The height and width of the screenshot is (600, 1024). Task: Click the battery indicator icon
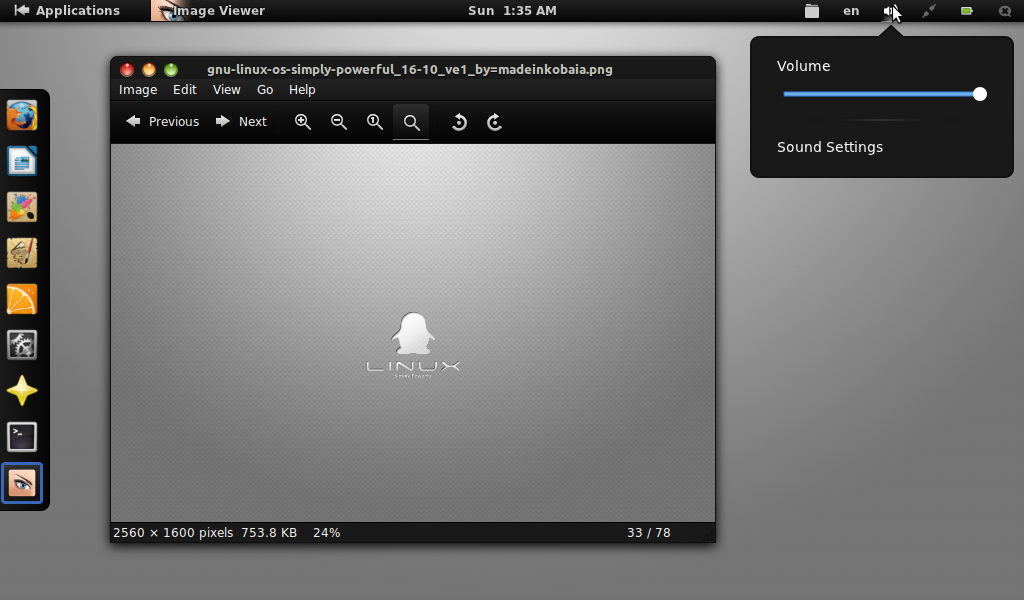tap(967, 10)
